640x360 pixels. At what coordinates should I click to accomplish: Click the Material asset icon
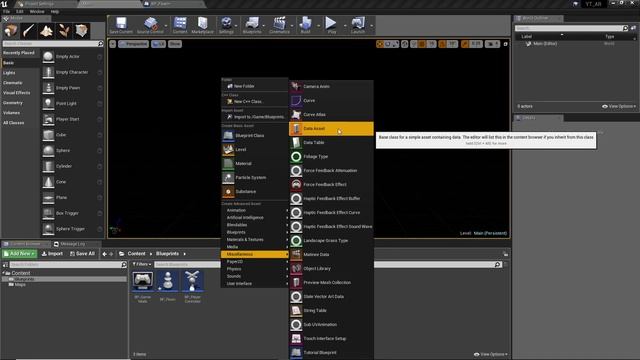[x=228, y=164]
